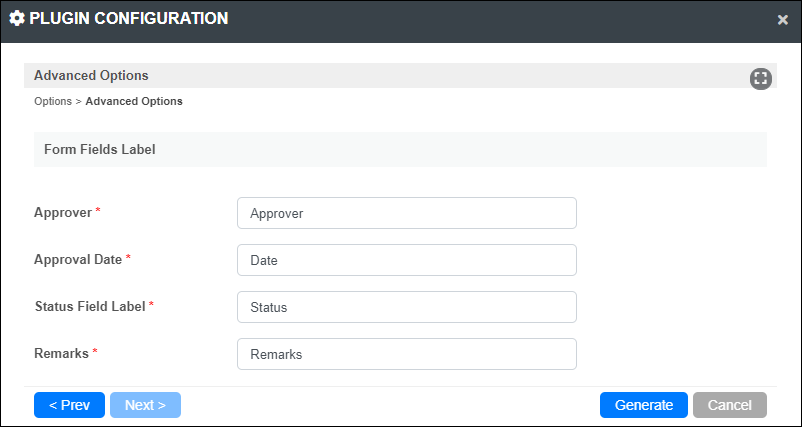Click the Remarks field label
Viewport: 802px width, 427px height.
point(61,353)
